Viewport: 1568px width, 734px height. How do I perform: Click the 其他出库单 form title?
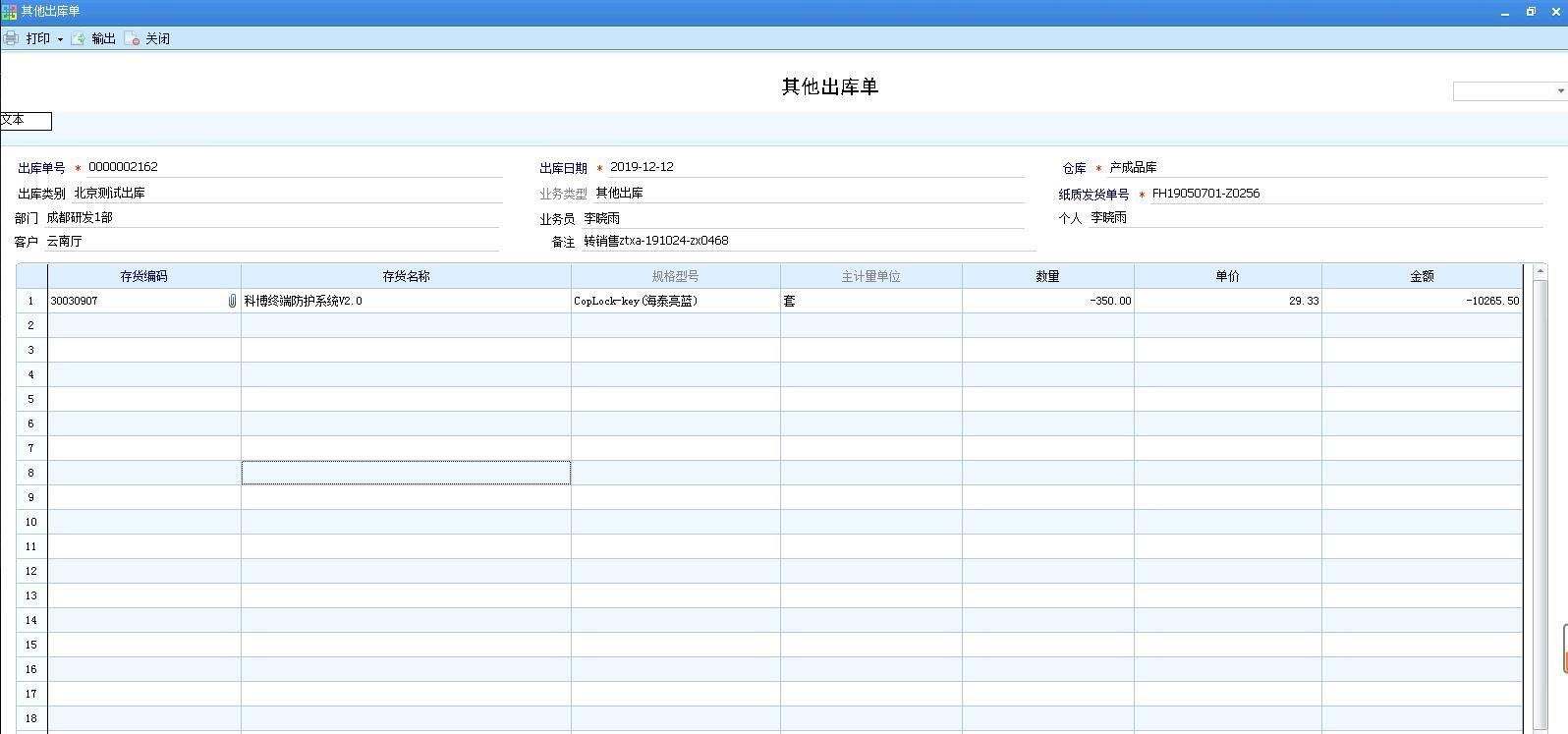(x=829, y=86)
